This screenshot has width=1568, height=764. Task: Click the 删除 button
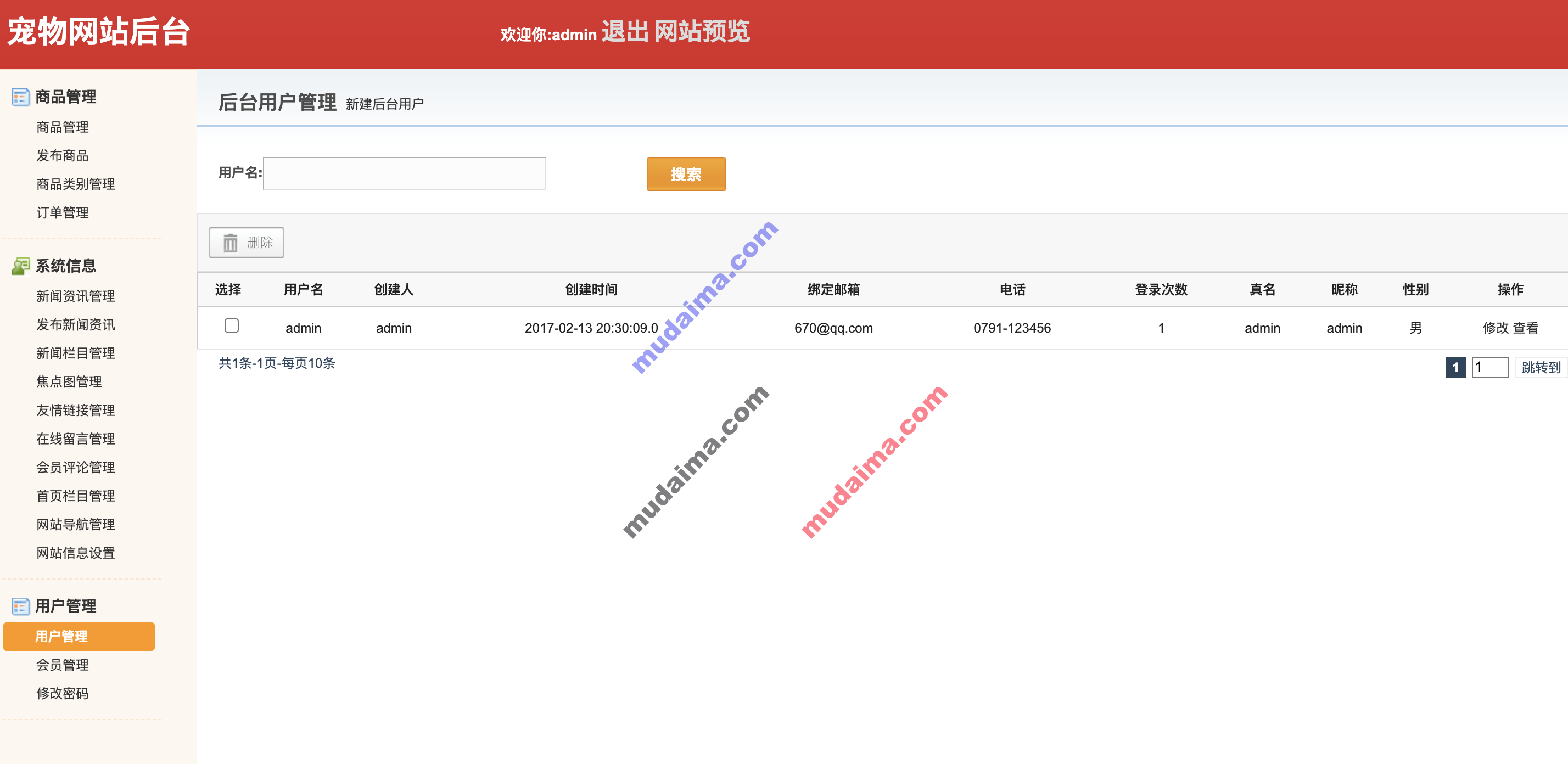[247, 243]
